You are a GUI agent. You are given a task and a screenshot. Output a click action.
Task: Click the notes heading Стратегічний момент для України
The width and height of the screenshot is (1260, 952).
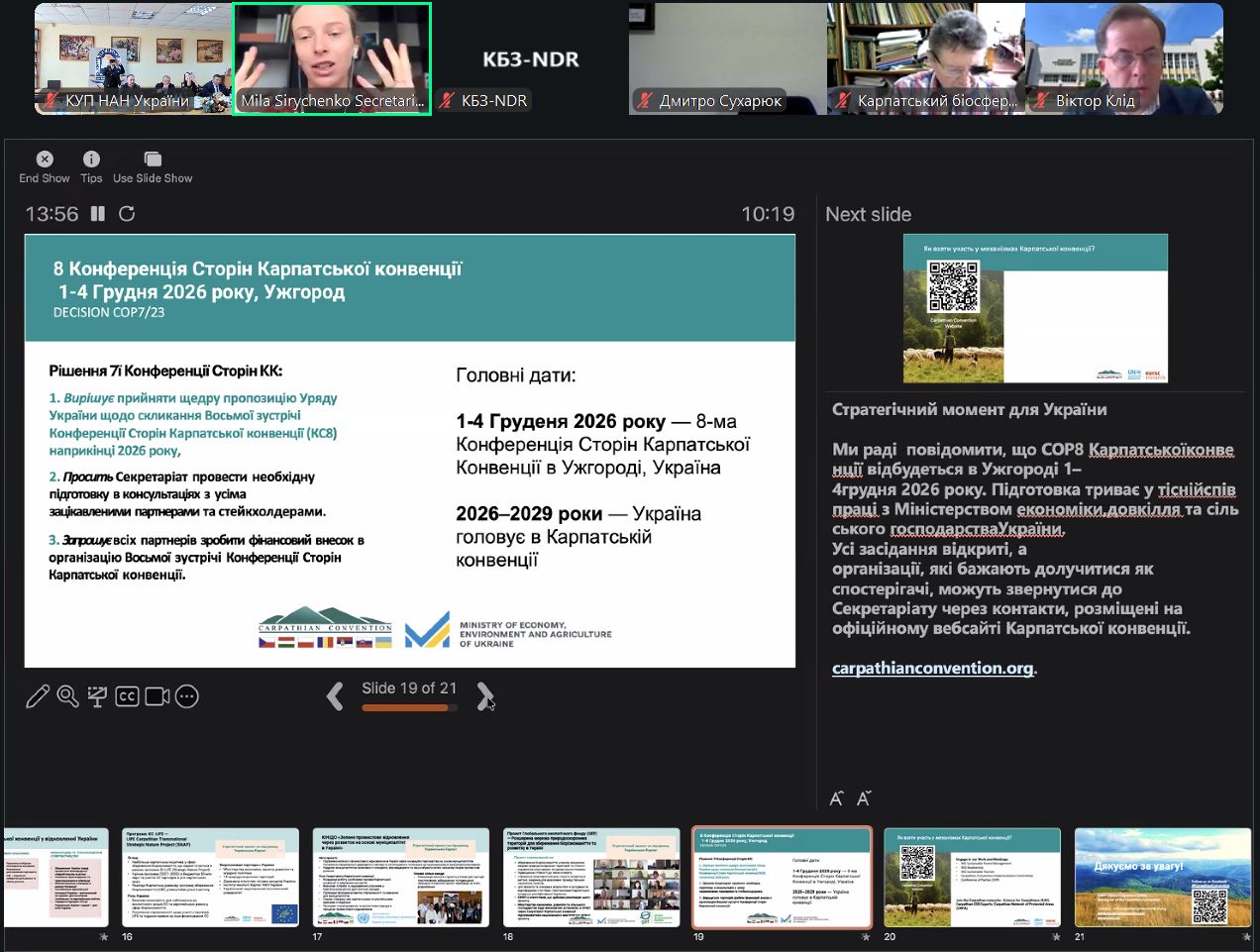(970, 409)
